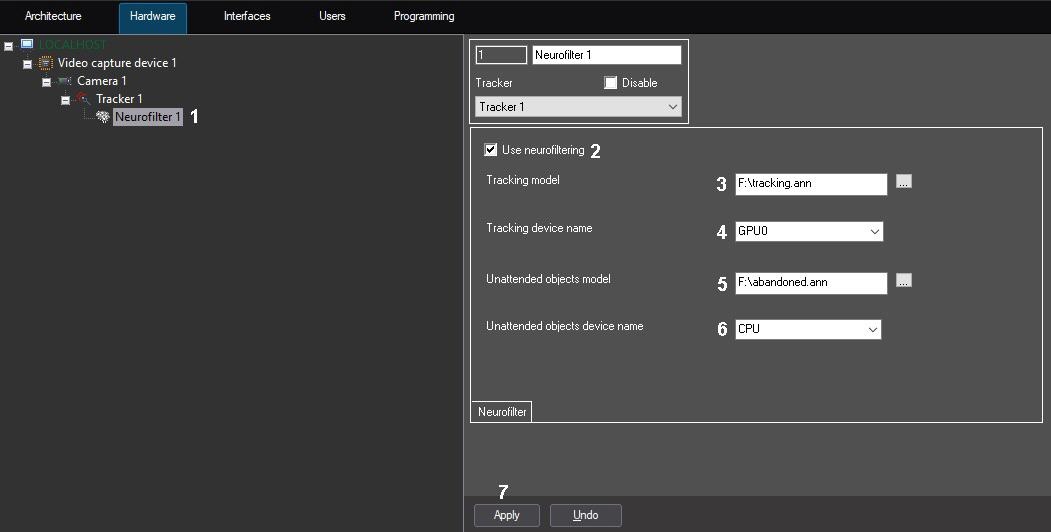Image resolution: width=1051 pixels, height=532 pixels.
Task: Click the Camera 1 icon in tree
Action: click(64, 81)
